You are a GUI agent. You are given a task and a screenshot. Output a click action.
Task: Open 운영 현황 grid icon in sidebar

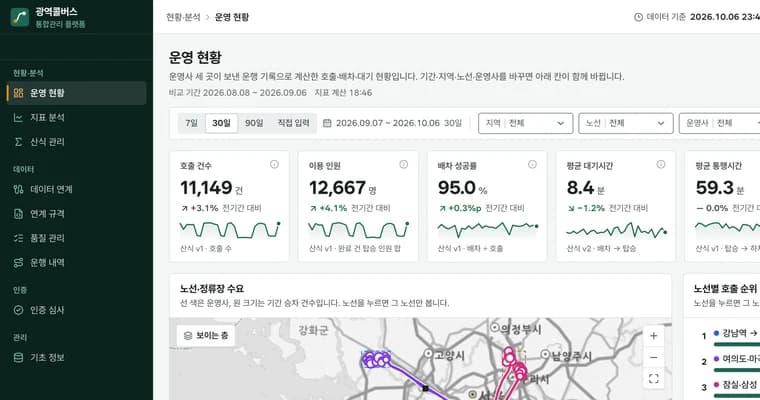(x=18, y=93)
